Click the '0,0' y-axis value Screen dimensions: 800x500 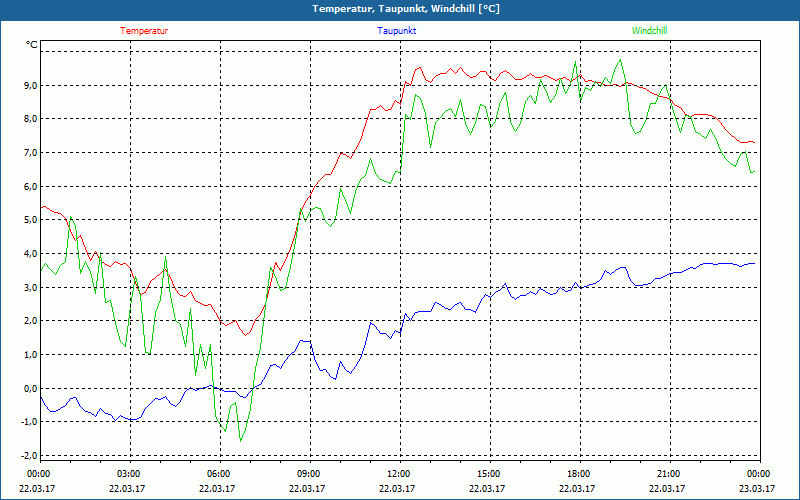click(x=32, y=388)
